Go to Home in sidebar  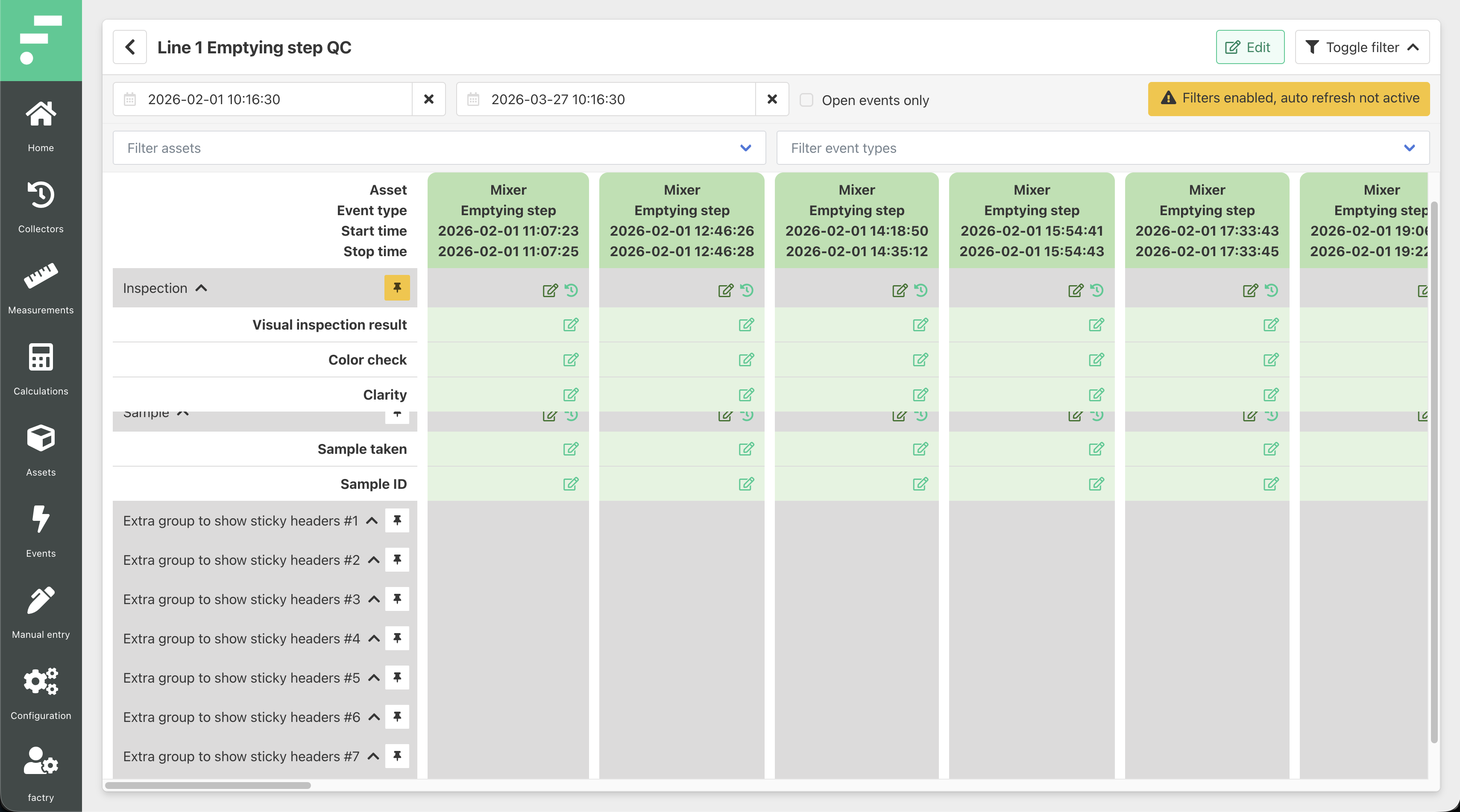tap(41, 114)
